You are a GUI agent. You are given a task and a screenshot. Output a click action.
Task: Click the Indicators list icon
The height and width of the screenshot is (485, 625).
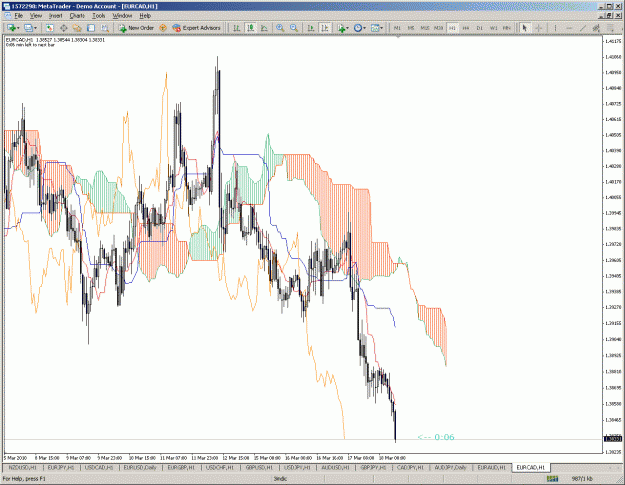pyautogui.click(x=341, y=28)
